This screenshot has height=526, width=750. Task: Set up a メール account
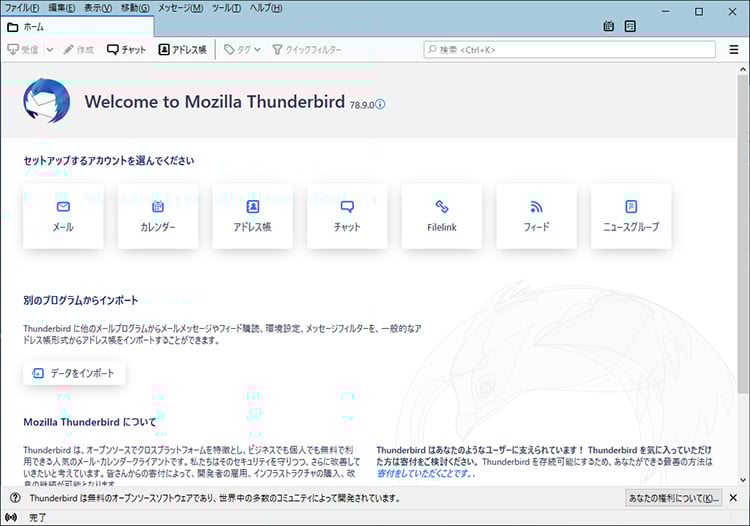[x=63, y=216]
